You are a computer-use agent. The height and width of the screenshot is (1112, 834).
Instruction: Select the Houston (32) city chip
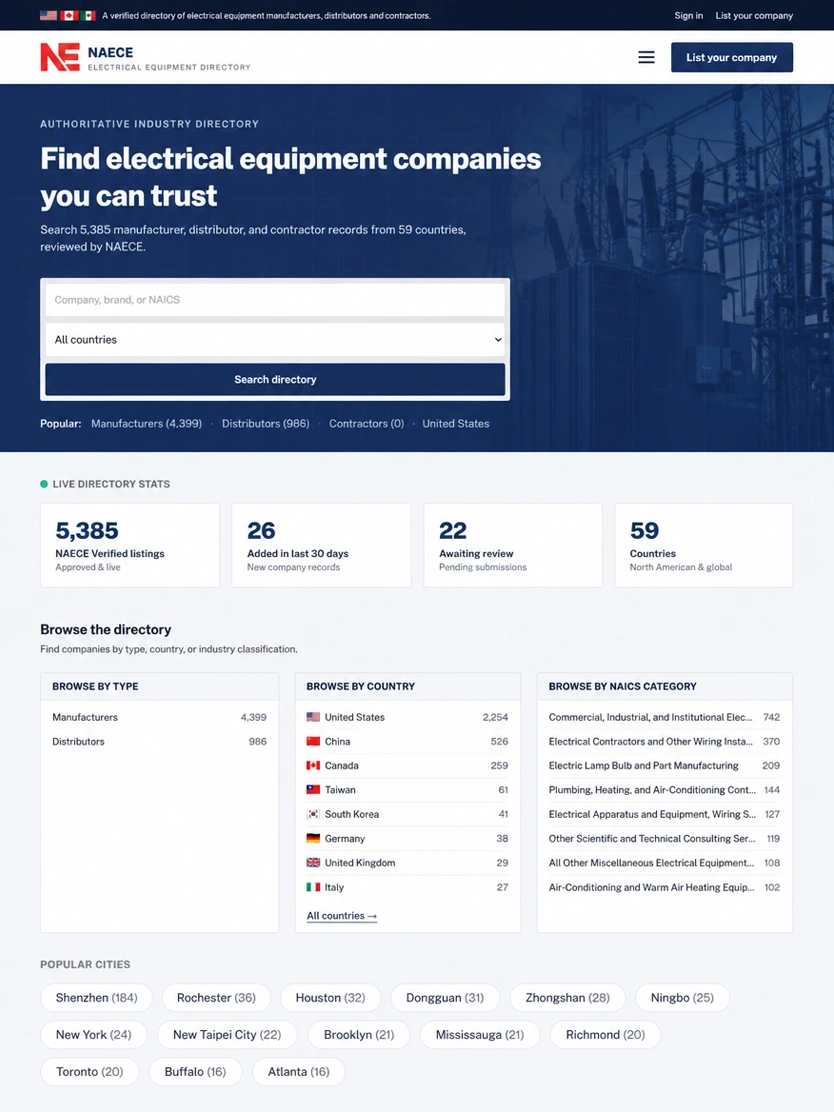[x=330, y=998]
